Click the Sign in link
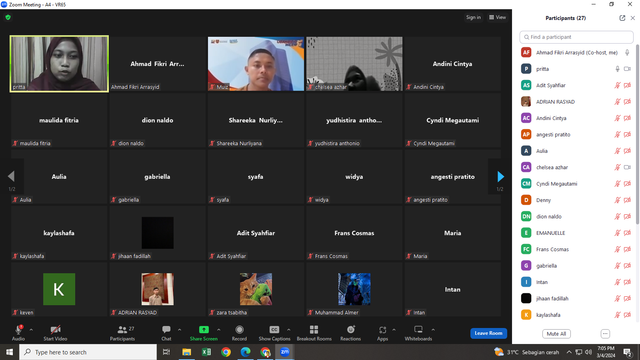Image resolution: width=640 pixels, height=360 pixels. pyautogui.click(x=473, y=17)
